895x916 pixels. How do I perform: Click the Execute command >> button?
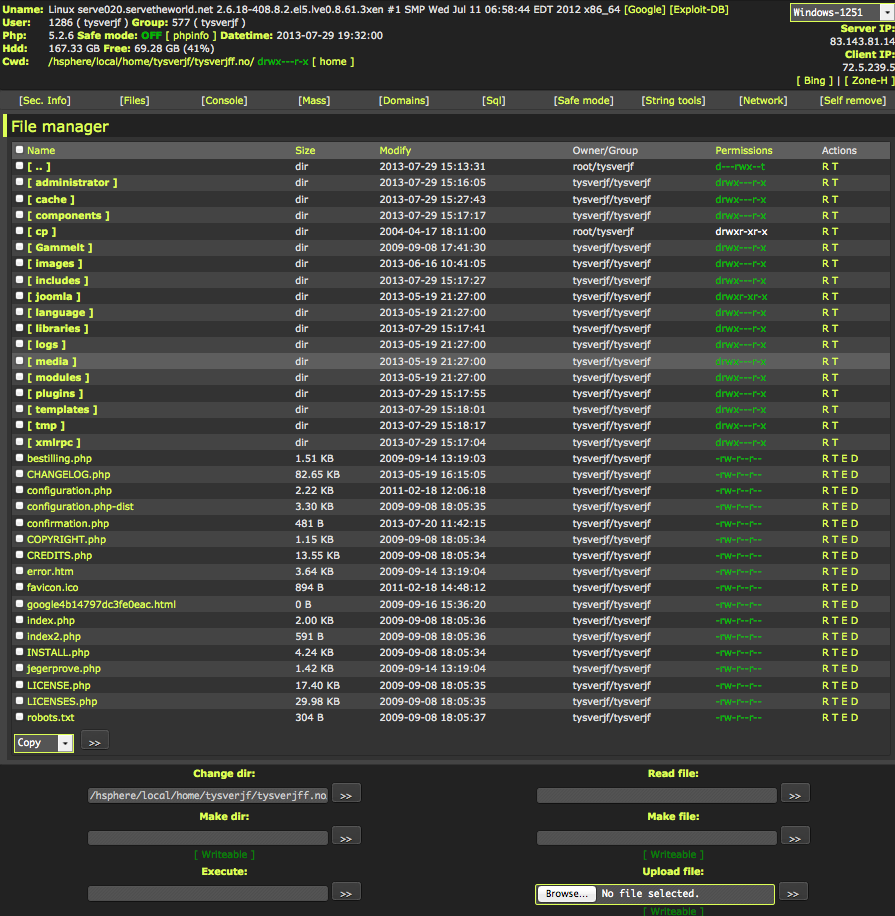(346, 891)
